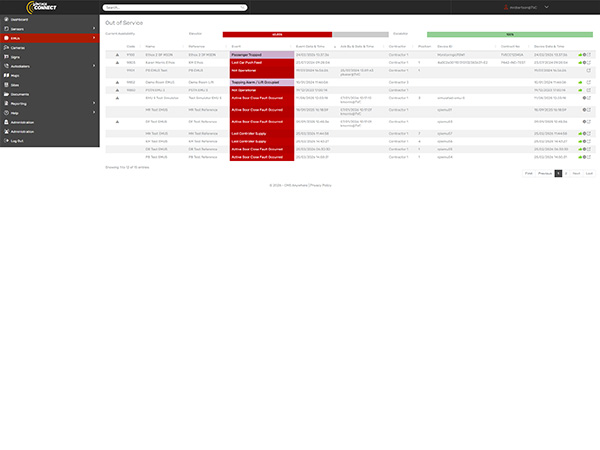Type in the top Search field
The image size is (600, 450).
coord(160,7)
